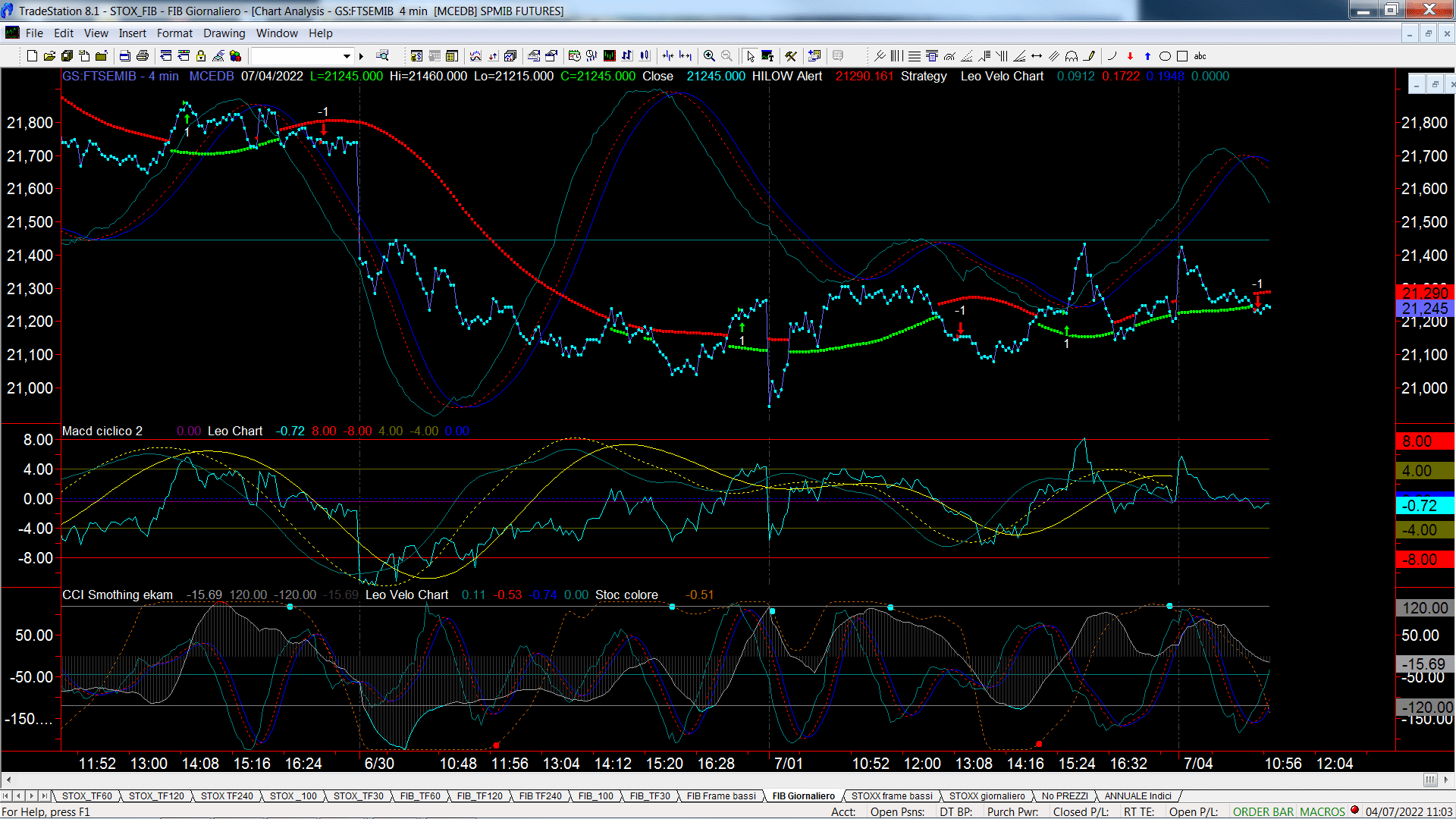
Task: Open a file with the folder icon
Action: [x=49, y=55]
